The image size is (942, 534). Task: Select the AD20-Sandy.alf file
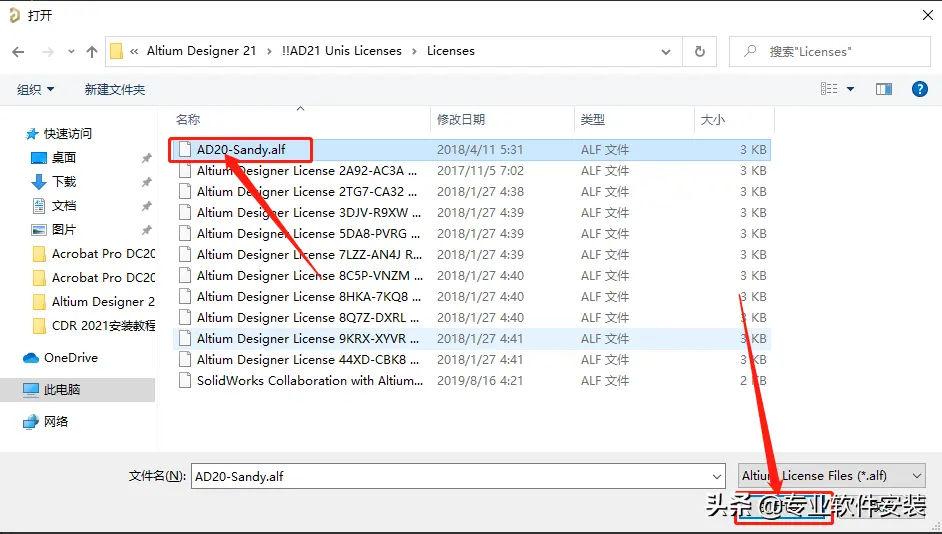pyautogui.click(x=471, y=150)
